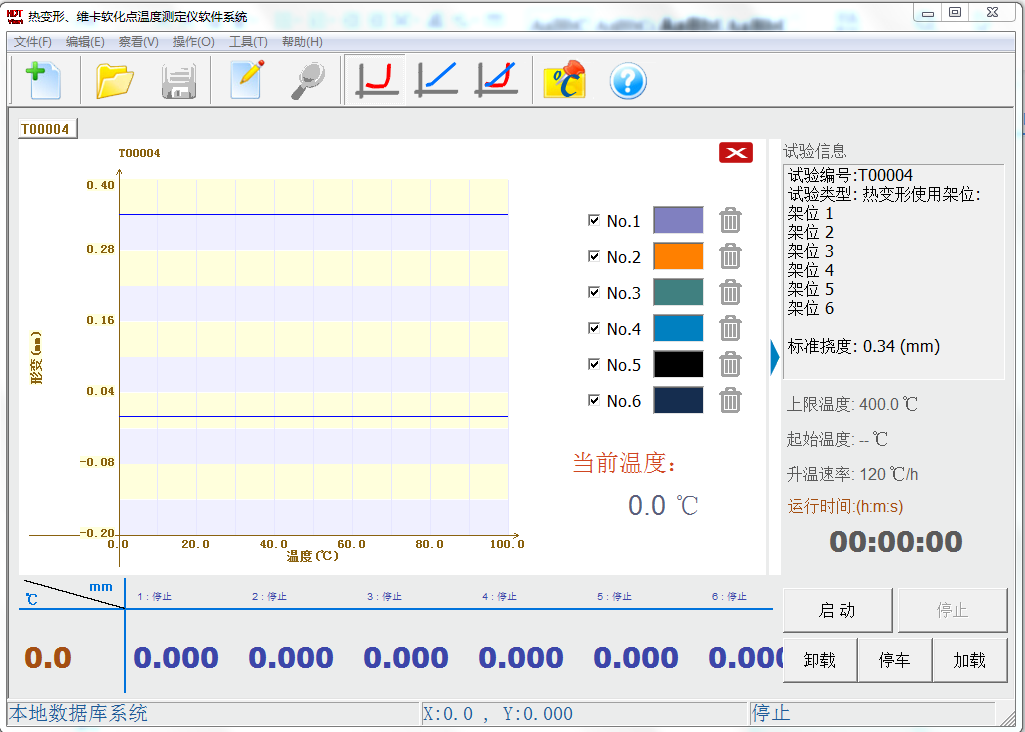1025x732 pixels.
Task: Click the 卸载 unload button
Action: pos(820,660)
